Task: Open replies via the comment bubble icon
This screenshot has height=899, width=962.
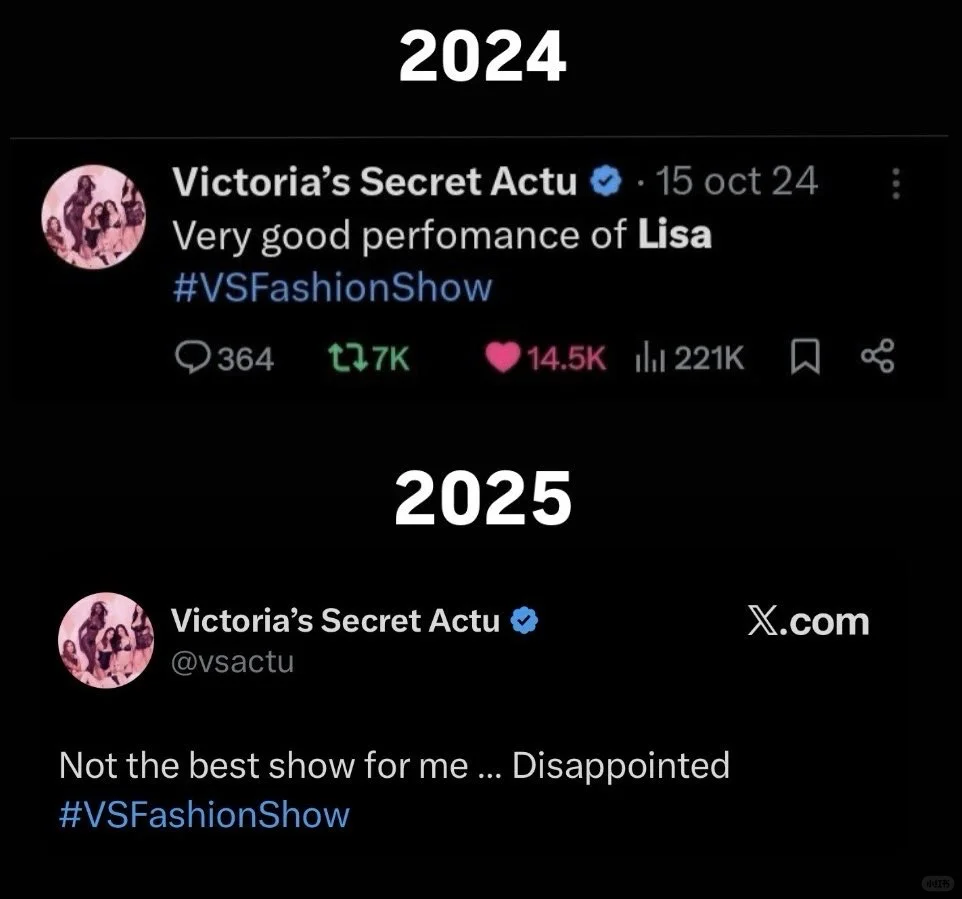Action: coord(193,357)
